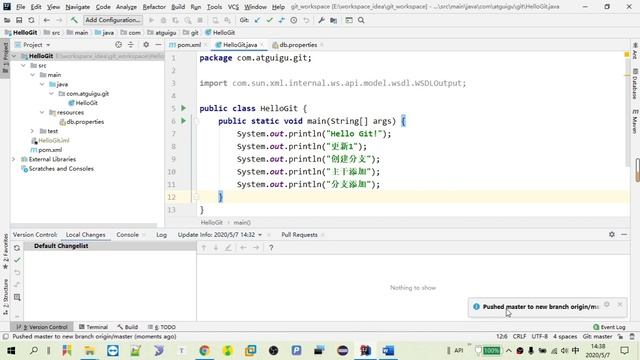Screen dimensions: 640x360
Task: Collapse the java folder in tree
Action: (x=42, y=84)
